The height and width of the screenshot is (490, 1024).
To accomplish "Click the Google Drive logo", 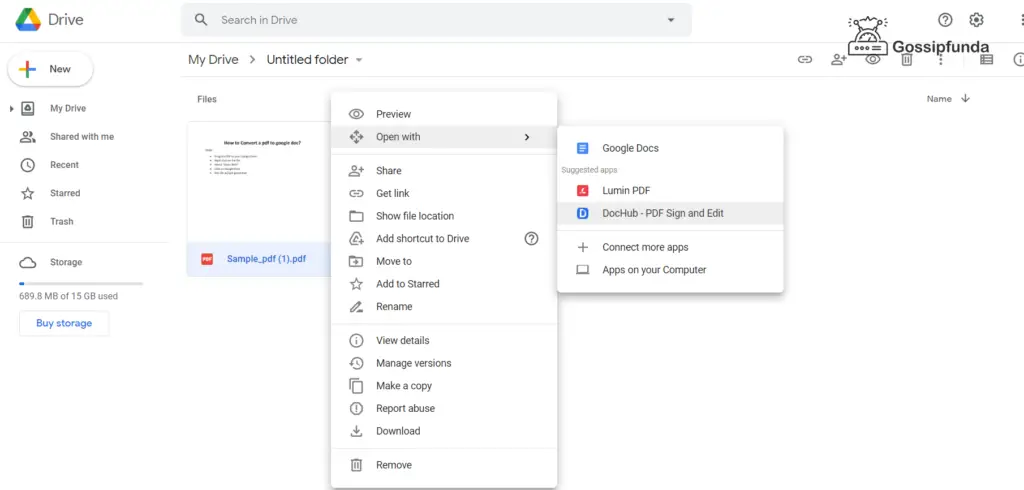I will coord(29,20).
